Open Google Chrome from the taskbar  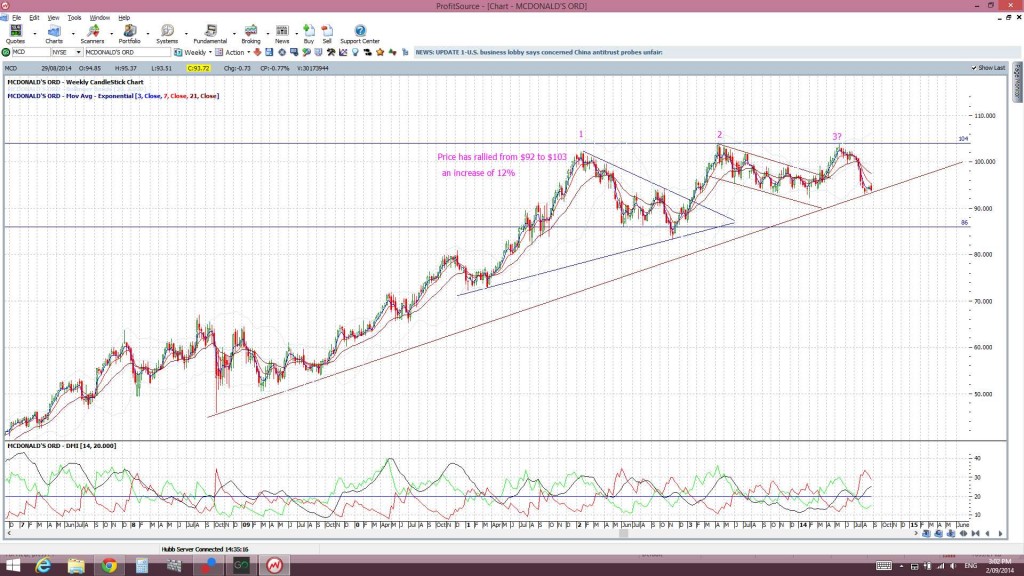(109, 566)
